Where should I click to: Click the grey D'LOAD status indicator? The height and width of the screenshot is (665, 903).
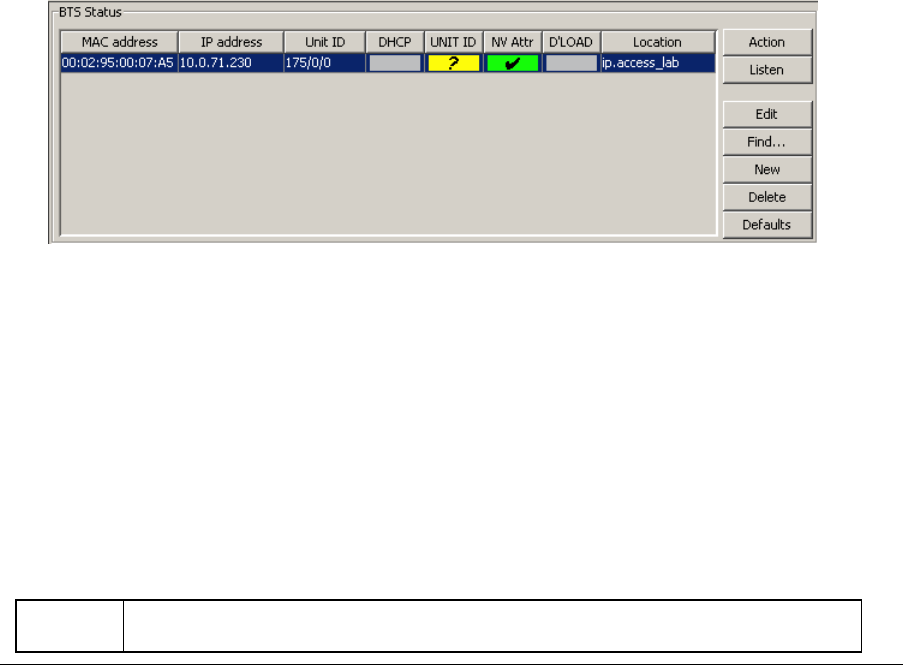[x=571, y=63]
